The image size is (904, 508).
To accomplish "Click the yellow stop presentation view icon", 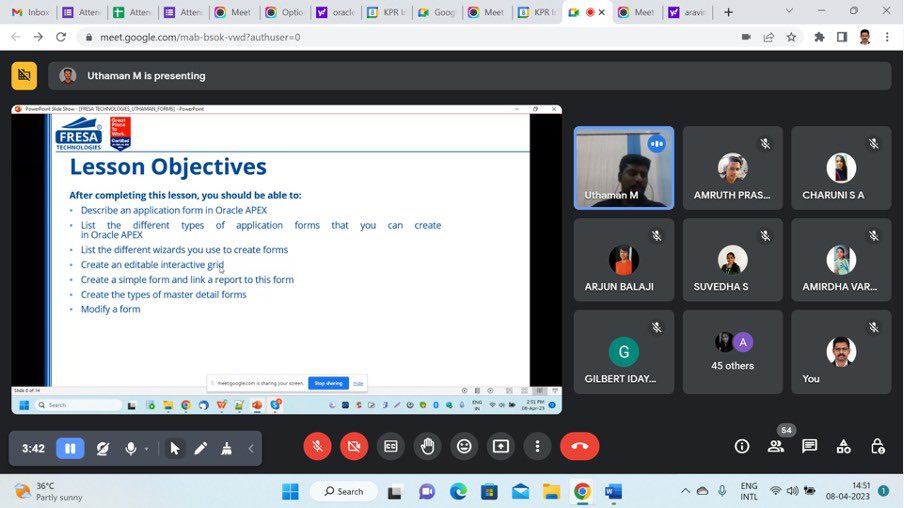I will click(24, 76).
